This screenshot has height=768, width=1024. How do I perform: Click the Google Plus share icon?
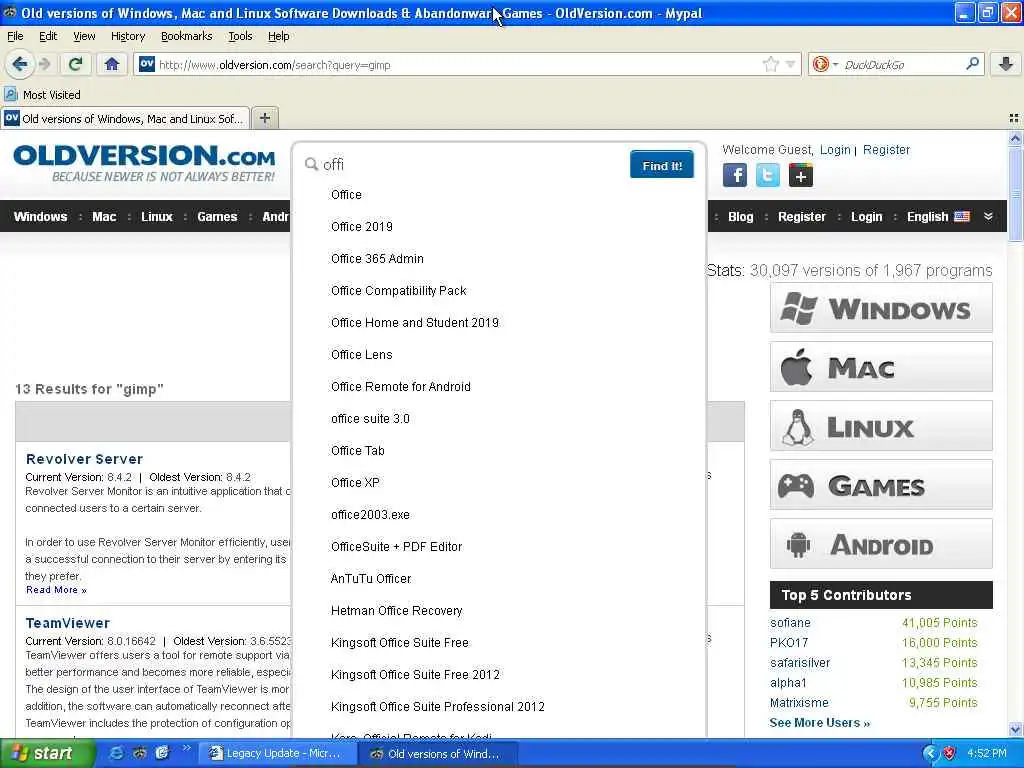pos(801,176)
